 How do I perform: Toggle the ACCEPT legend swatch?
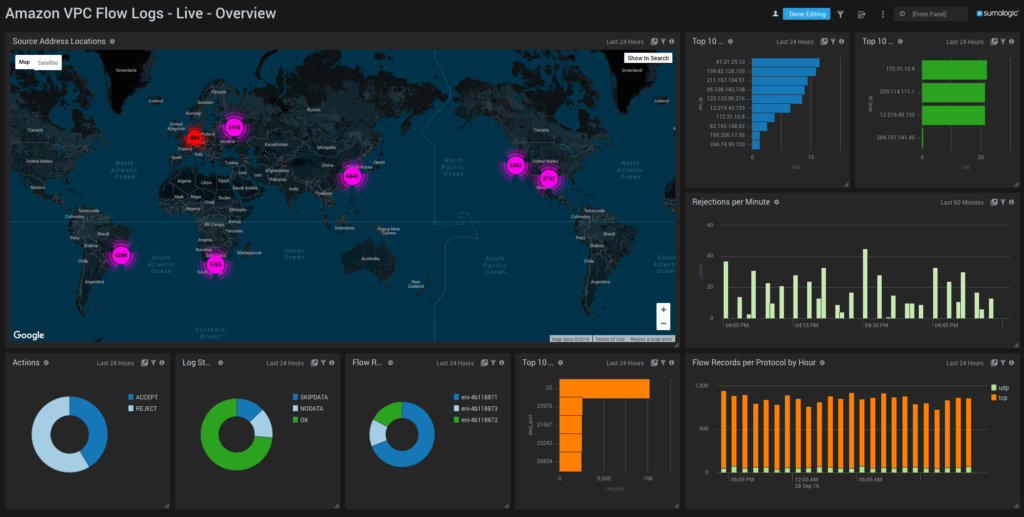coord(131,397)
